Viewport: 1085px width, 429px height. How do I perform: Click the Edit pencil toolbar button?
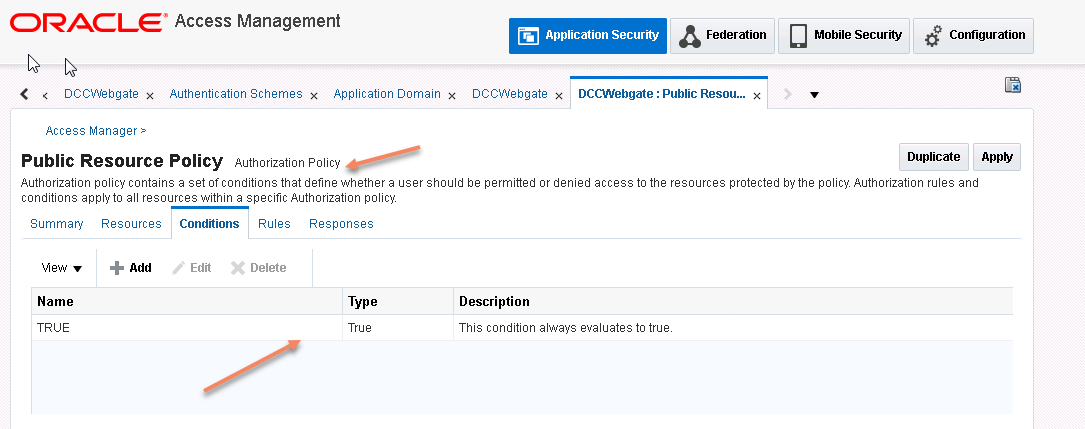pos(192,268)
